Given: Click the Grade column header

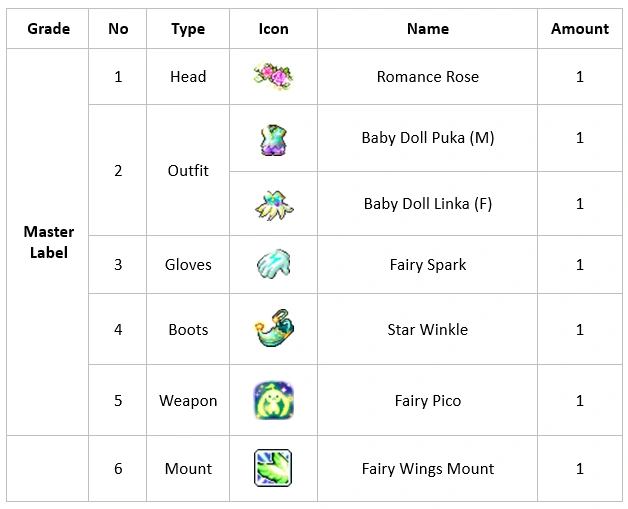Looking at the screenshot, I should pyautogui.click(x=48, y=29).
